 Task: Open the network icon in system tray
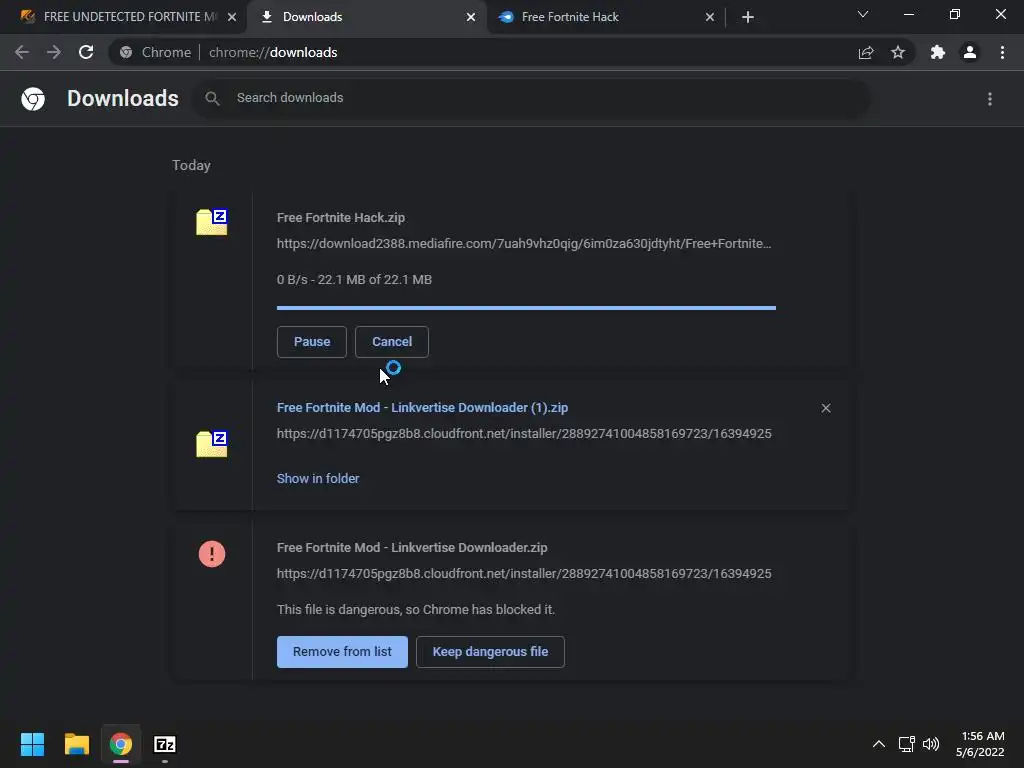pos(906,744)
